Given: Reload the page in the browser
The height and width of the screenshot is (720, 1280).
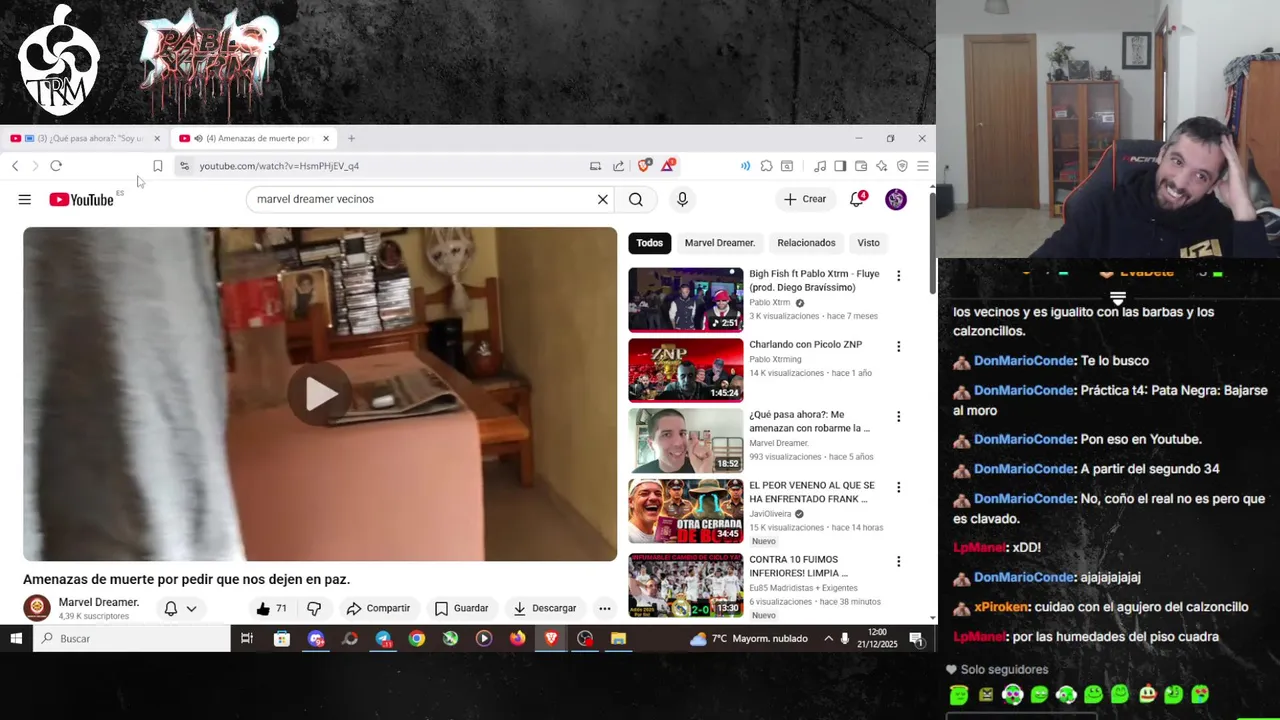Looking at the screenshot, I should [56, 166].
